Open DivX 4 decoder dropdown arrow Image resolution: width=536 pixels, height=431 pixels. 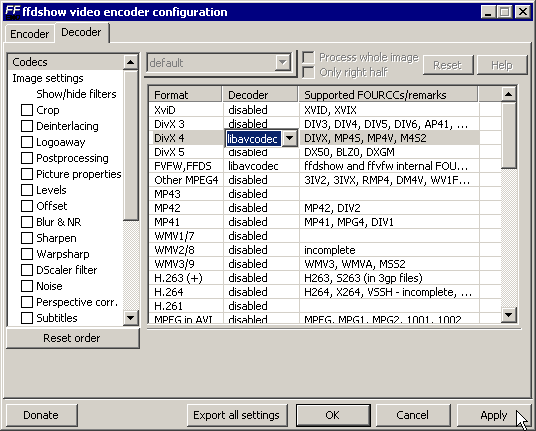(x=290, y=138)
